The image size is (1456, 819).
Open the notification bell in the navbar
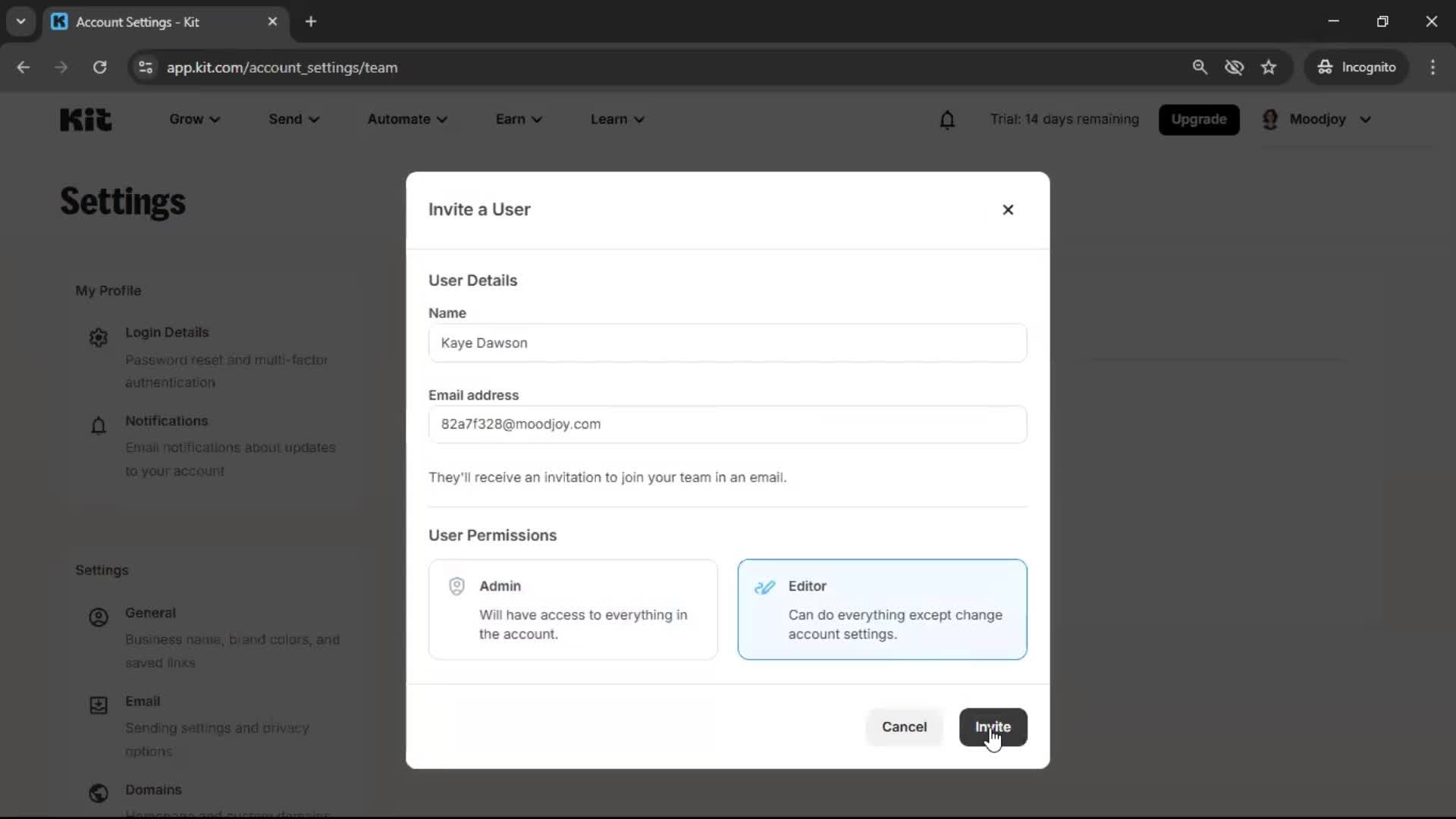(948, 119)
